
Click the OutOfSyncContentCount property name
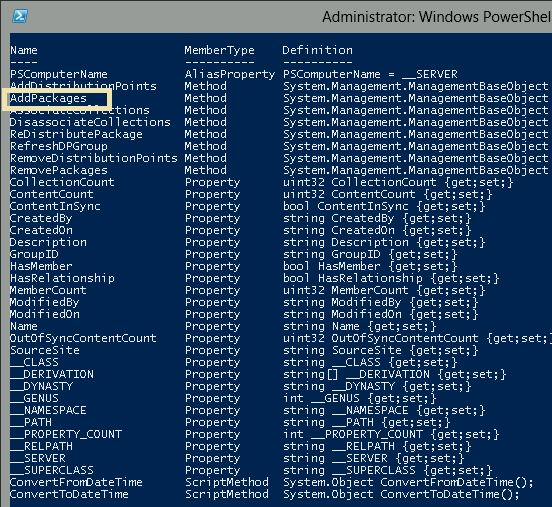coord(83,338)
